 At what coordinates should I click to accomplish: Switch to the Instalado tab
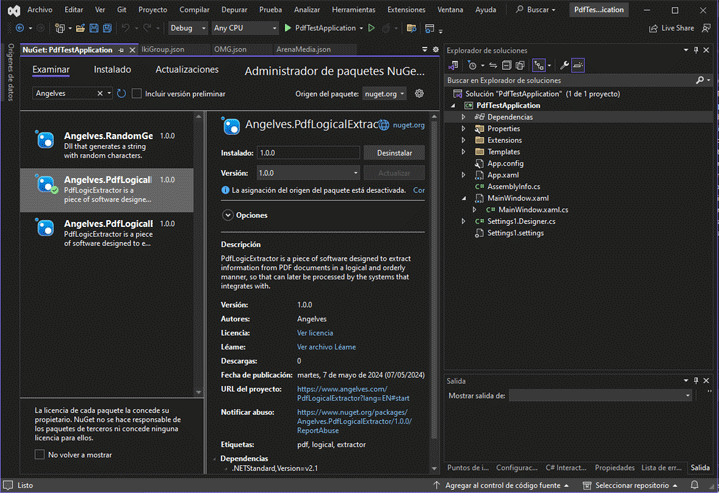pyautogui.click(x=112, y=70)
